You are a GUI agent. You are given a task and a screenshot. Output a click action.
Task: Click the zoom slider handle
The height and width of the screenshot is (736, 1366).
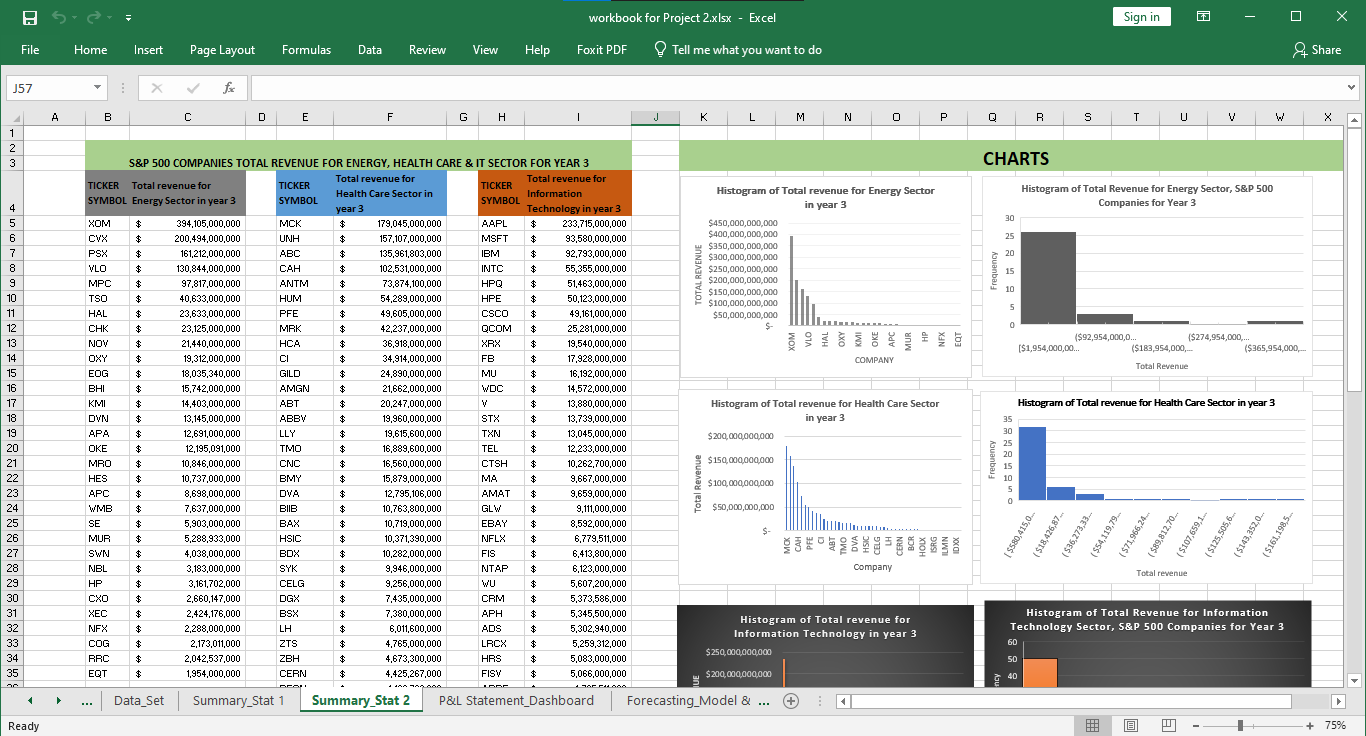(x=1241, y=725)
